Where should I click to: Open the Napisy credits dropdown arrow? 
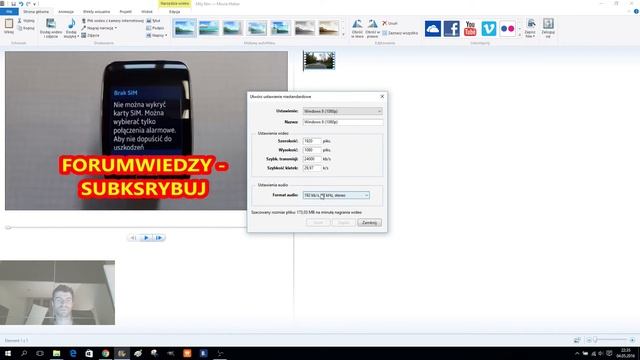(166, 36)
